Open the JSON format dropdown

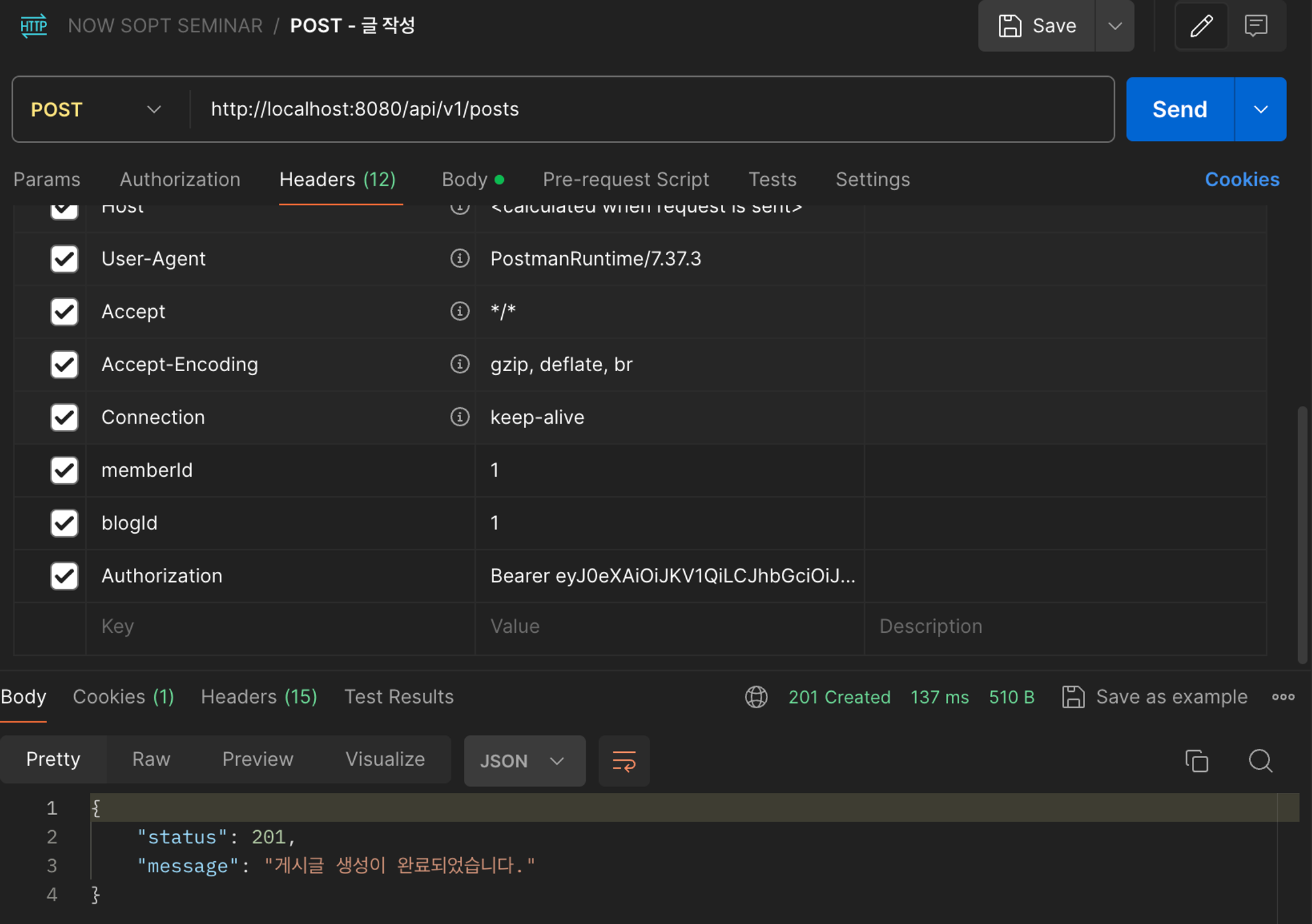pos(523,761)
